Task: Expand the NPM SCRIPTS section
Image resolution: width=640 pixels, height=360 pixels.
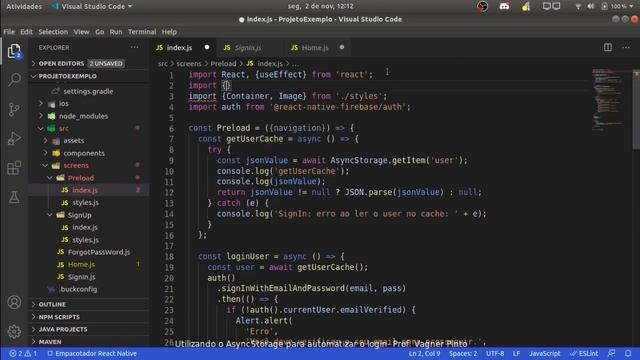Action: click(89, 317)
